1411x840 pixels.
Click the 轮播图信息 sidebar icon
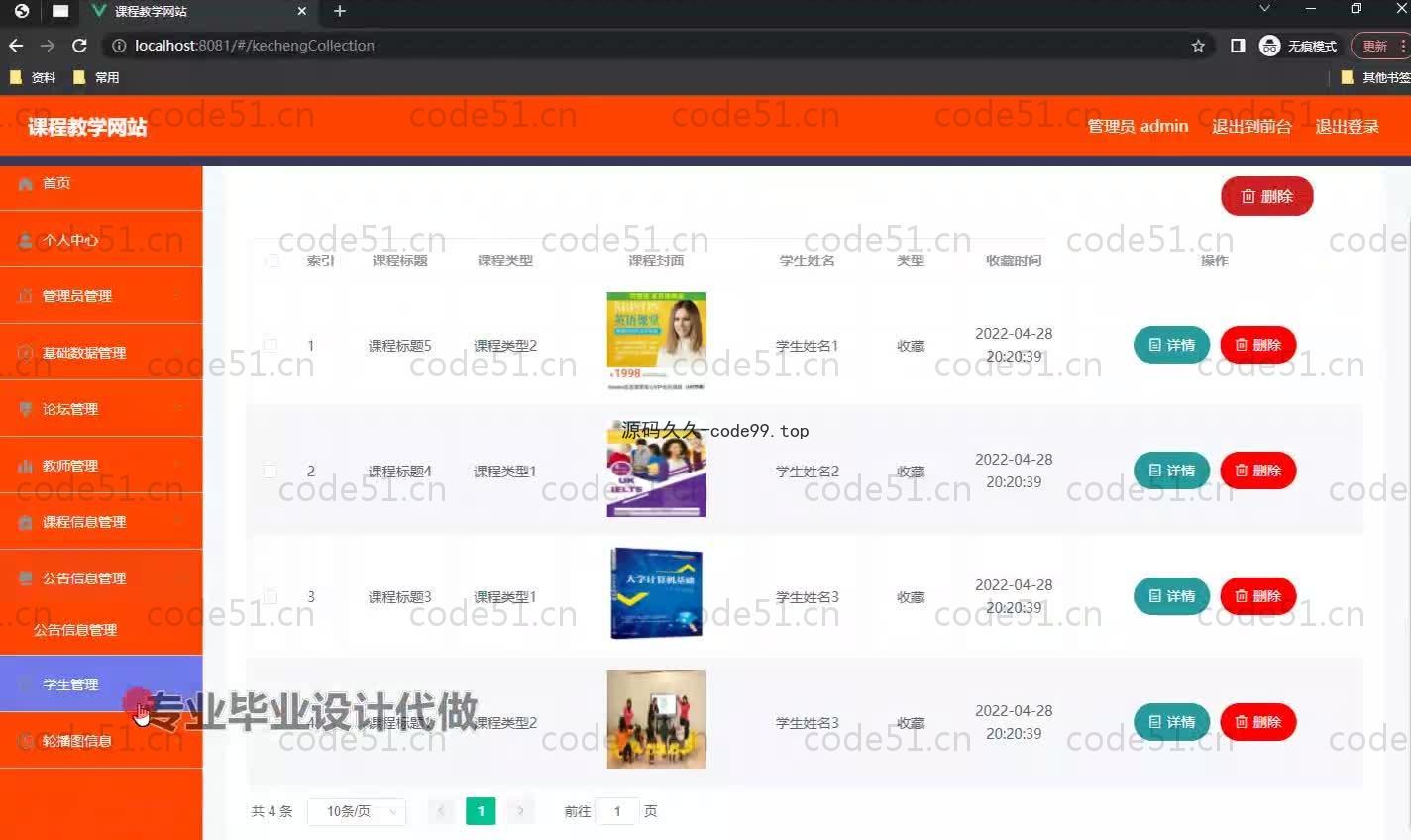(26, 741)
